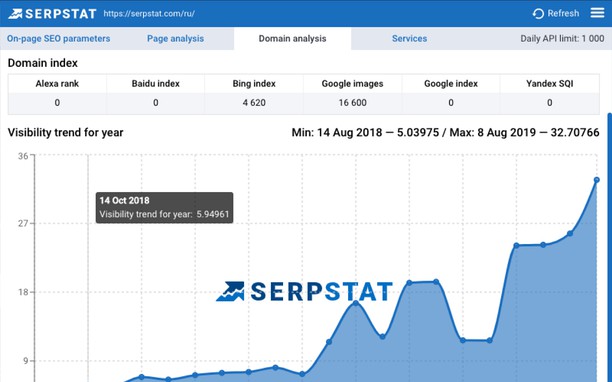Viewport: 612px width, 382px height.
Task: Click the page vertical scrollbar
Action: (x=610, y=247)
